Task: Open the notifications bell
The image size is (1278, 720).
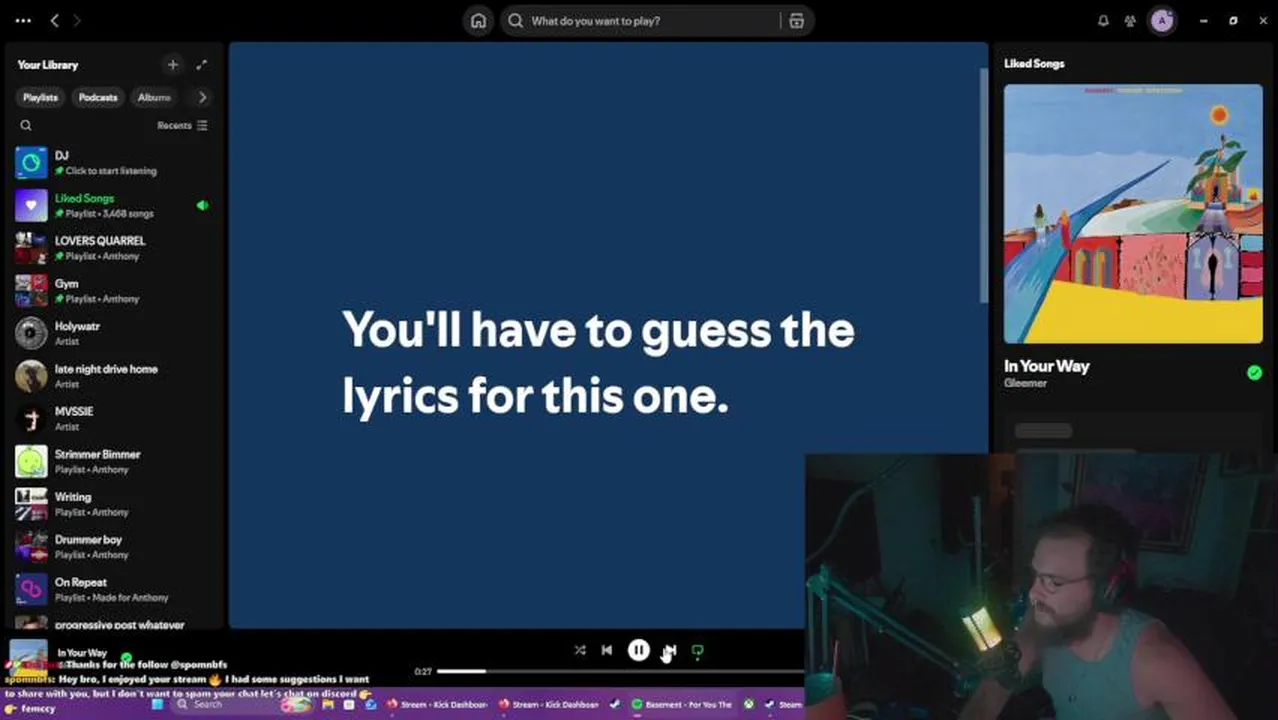Action: [x=1103, y=21]
